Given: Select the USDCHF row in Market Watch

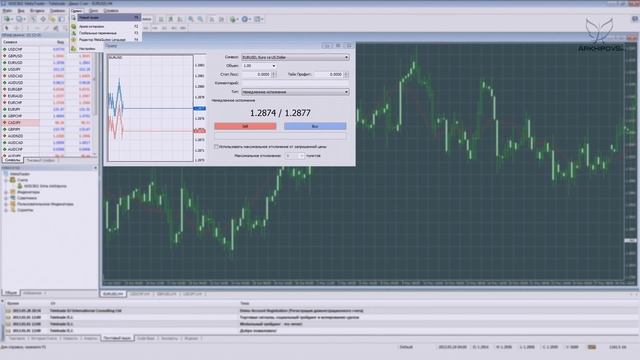Looking at the screenshot, I should coord(48,49).
